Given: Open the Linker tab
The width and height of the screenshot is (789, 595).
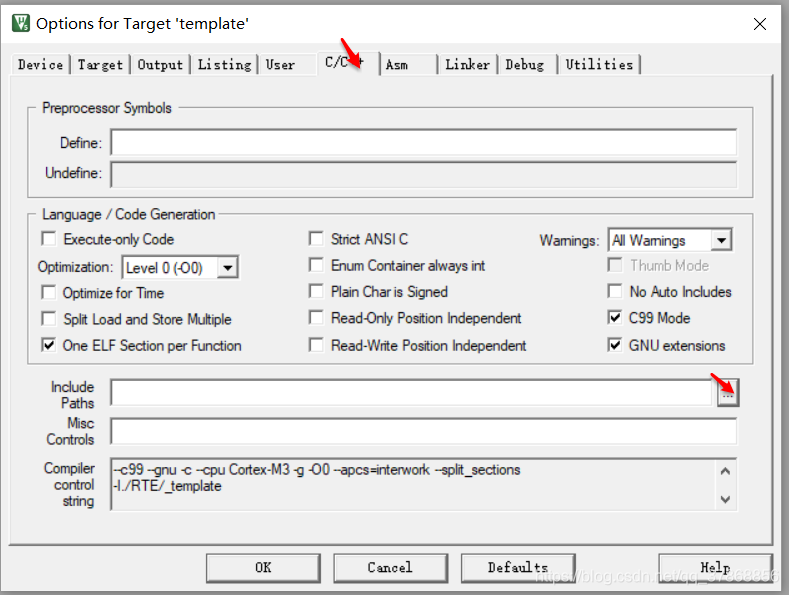Looking at the screenshot, I should (x=467, y=65).
